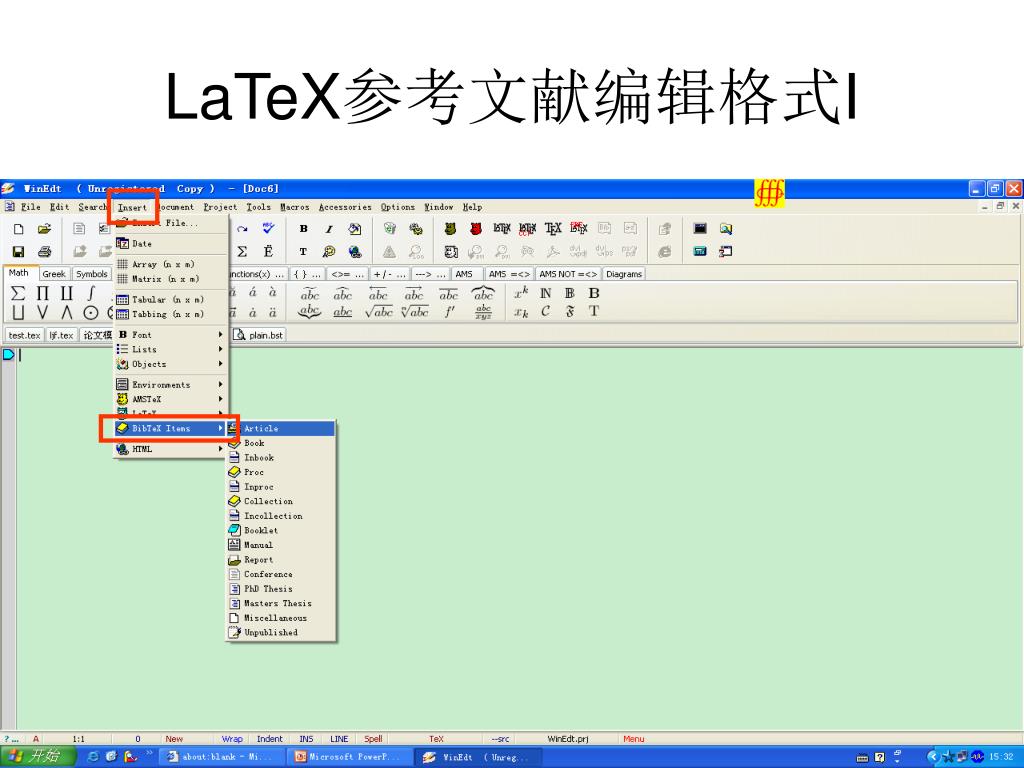Choose Article from BibTeX submenu
This screenshot has width=1024, height=768.
281,428
